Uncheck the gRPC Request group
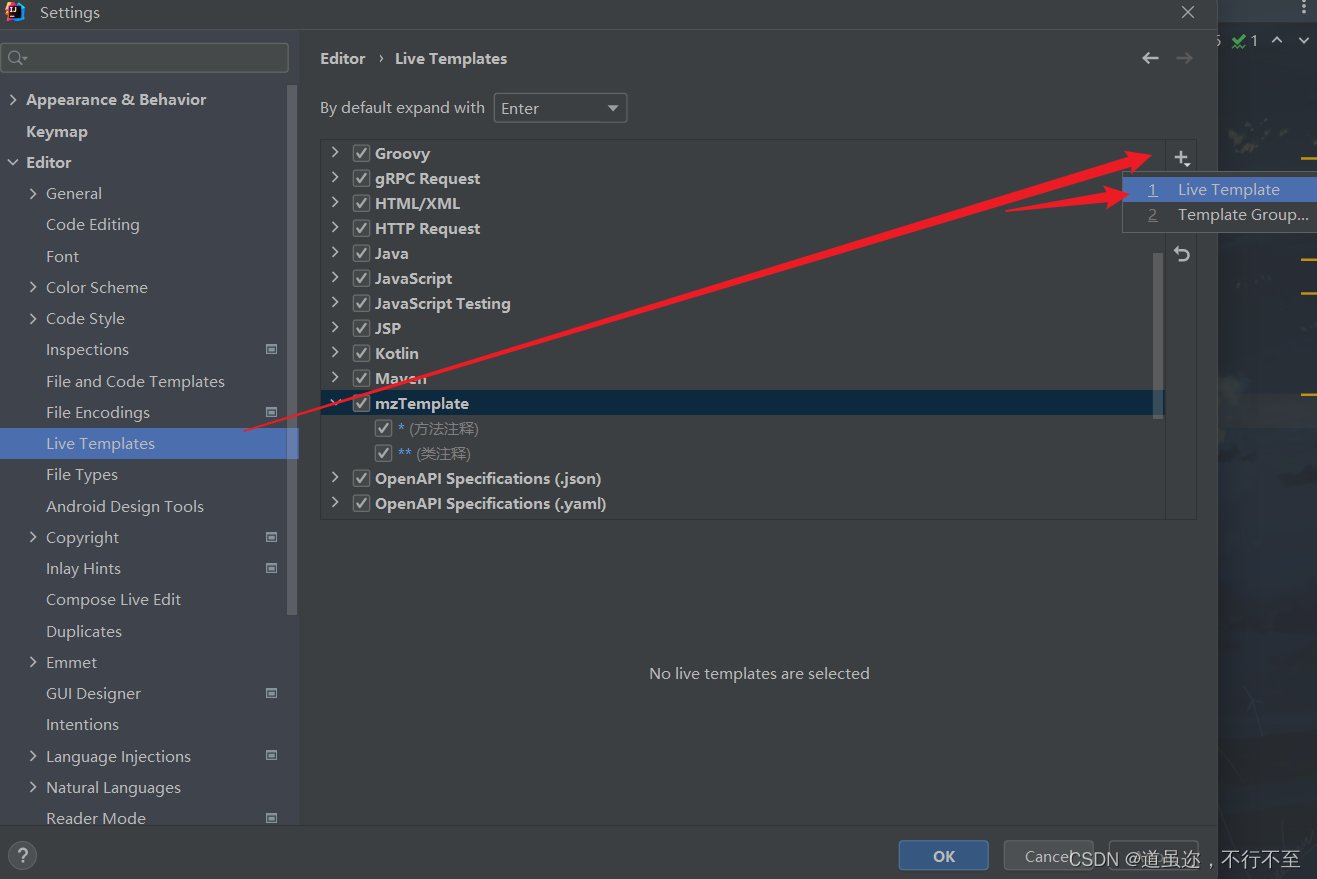The width and height of the screenshot is (1317, 879). (361, 178)
